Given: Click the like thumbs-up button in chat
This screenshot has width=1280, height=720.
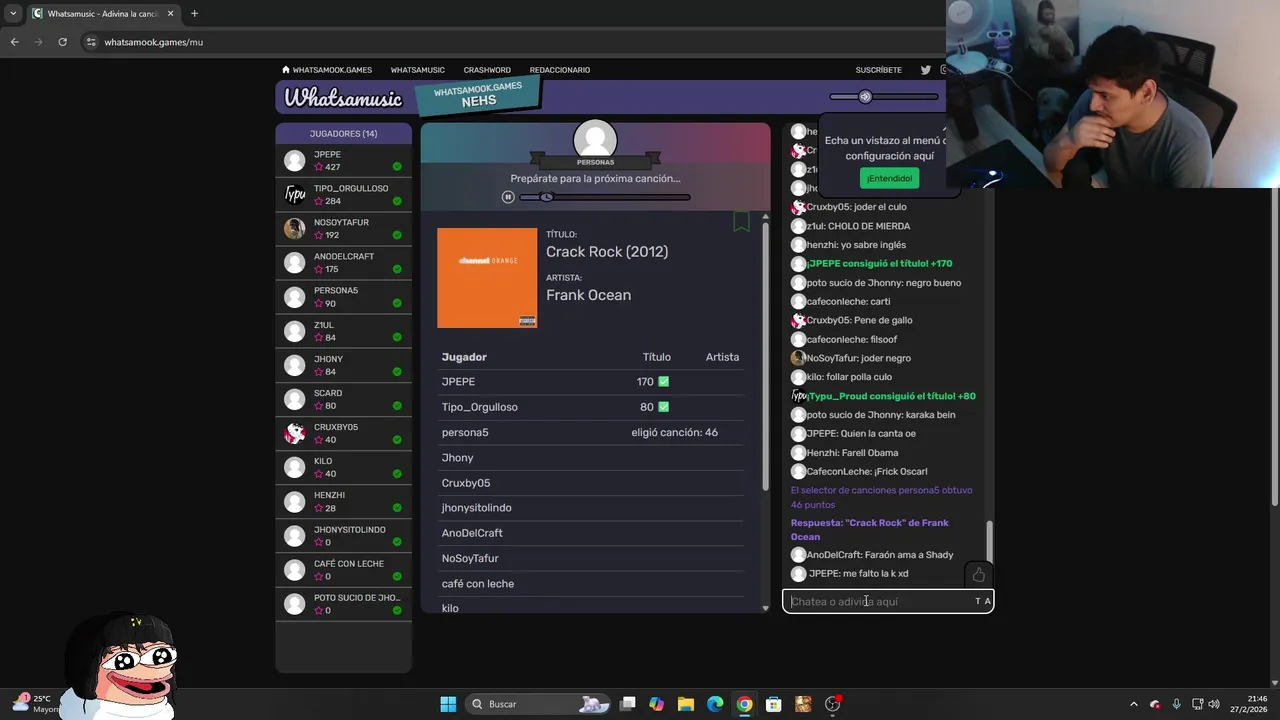Looking at the screenshot, I should [978, 574].
